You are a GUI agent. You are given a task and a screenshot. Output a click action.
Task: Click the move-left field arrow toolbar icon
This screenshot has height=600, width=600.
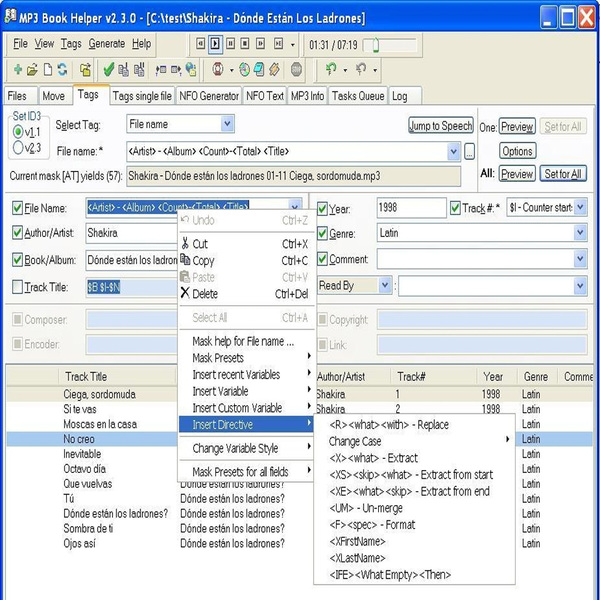(161, 70)
